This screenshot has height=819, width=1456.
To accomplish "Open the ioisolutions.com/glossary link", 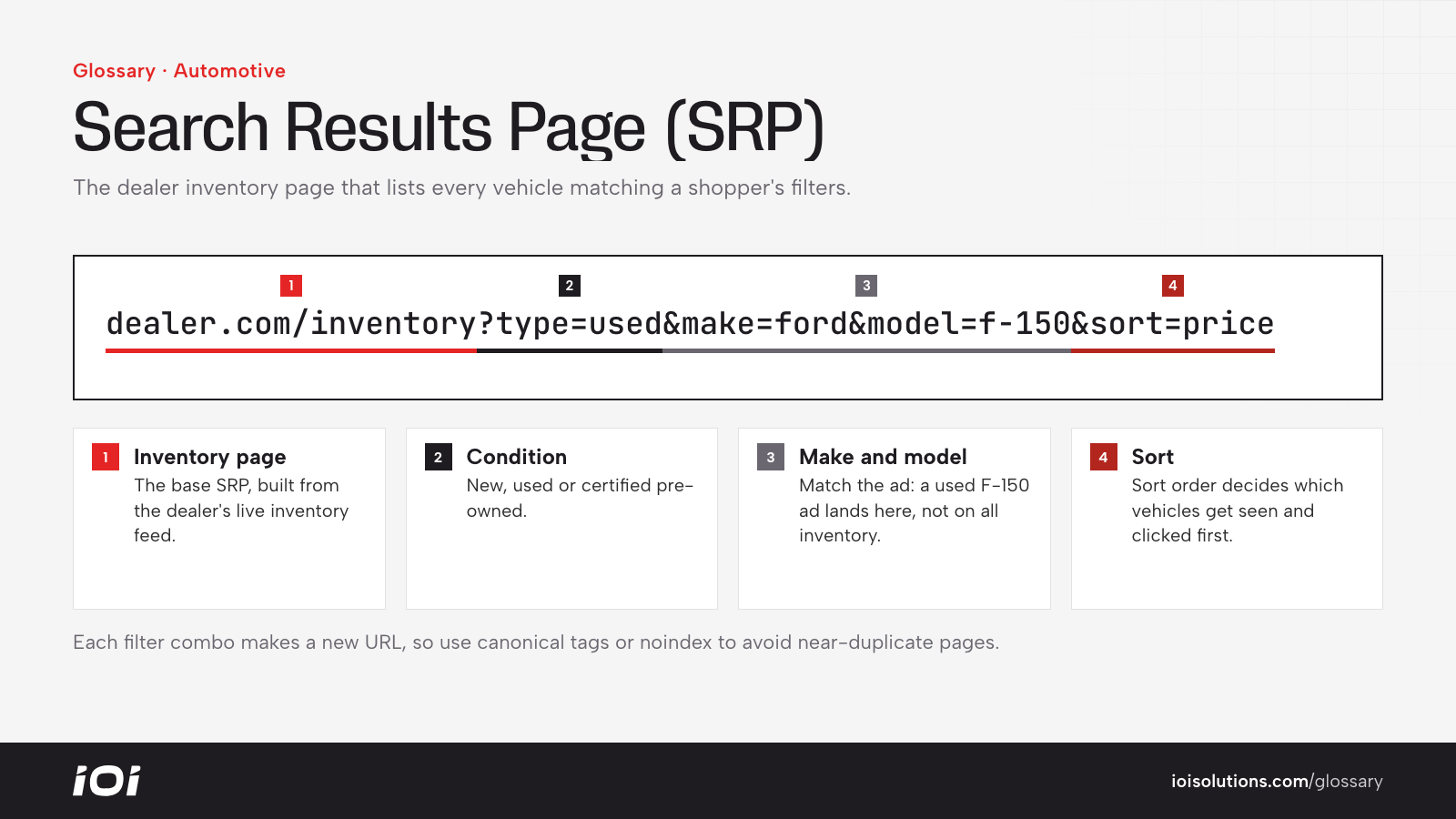I will click(x=1277, y=782).
